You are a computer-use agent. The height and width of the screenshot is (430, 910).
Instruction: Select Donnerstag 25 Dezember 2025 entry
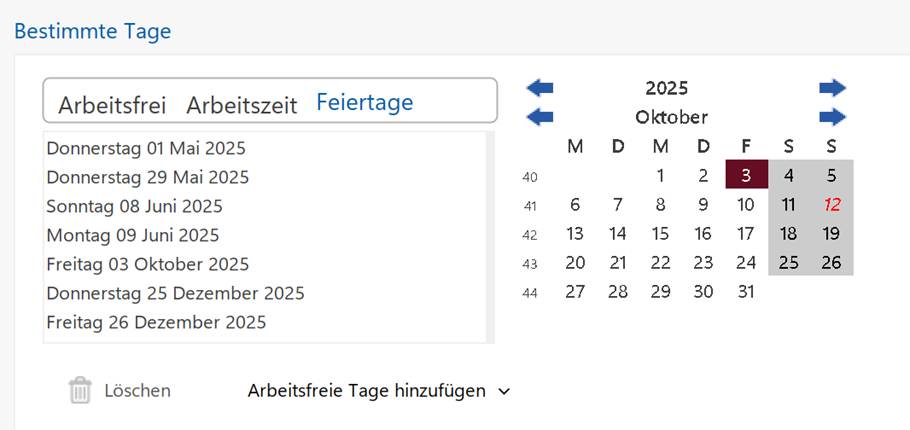point(175,294)
